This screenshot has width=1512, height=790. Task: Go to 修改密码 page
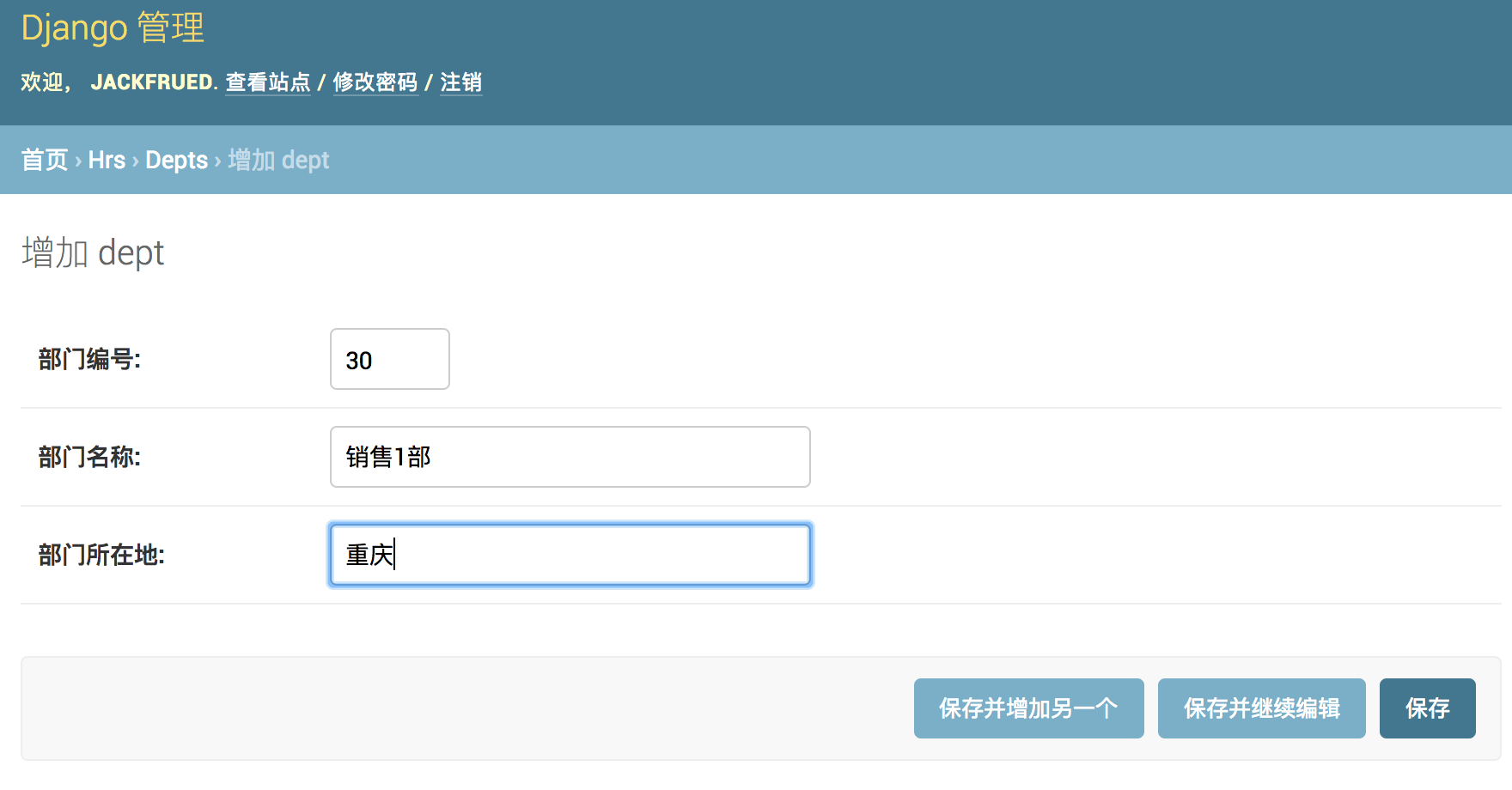375,82
